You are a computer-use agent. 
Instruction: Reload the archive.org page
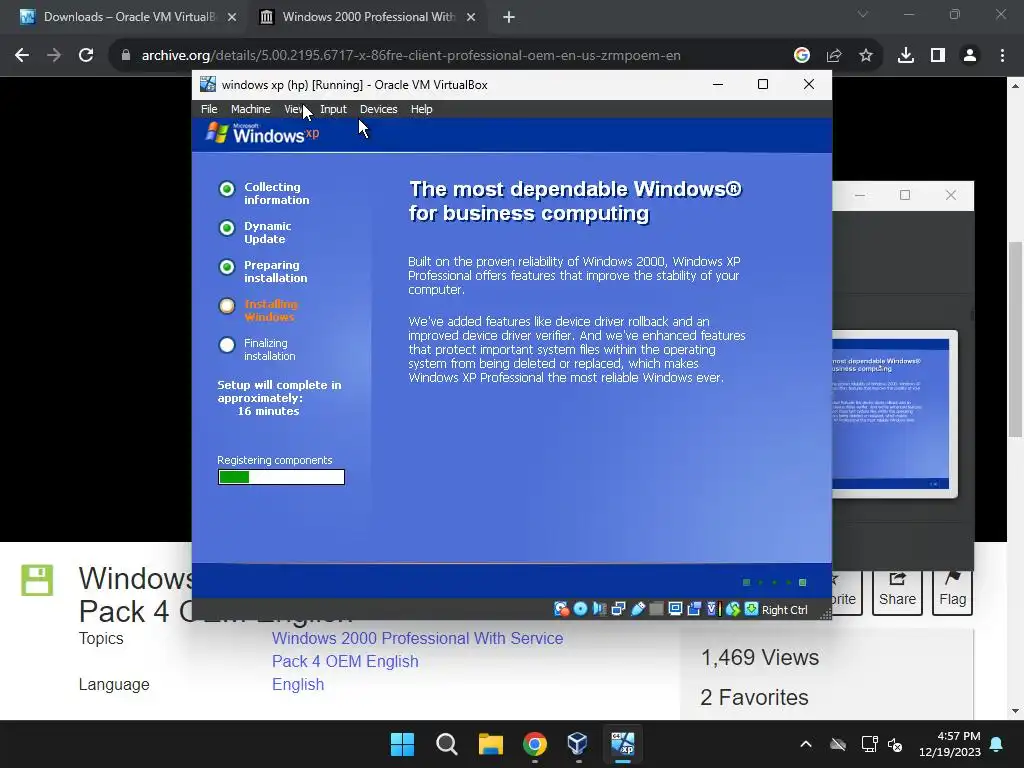[x=86, y=56]
